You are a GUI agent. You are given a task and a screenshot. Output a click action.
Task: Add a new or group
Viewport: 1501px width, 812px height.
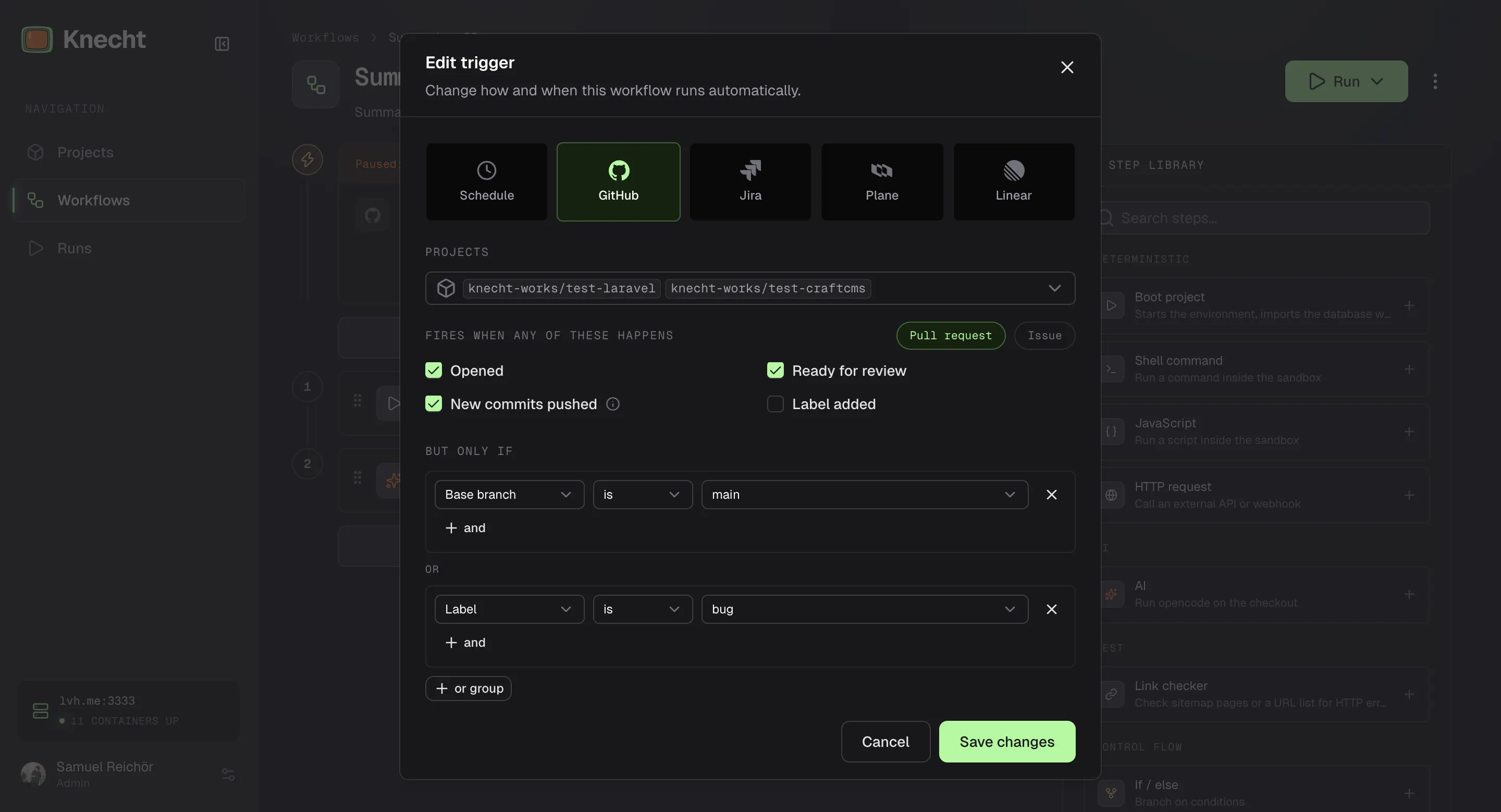(x=469, y=688)
